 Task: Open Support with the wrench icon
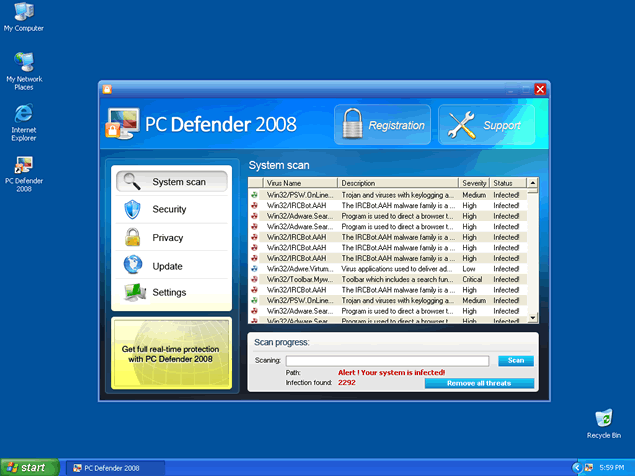click(485, 126)
